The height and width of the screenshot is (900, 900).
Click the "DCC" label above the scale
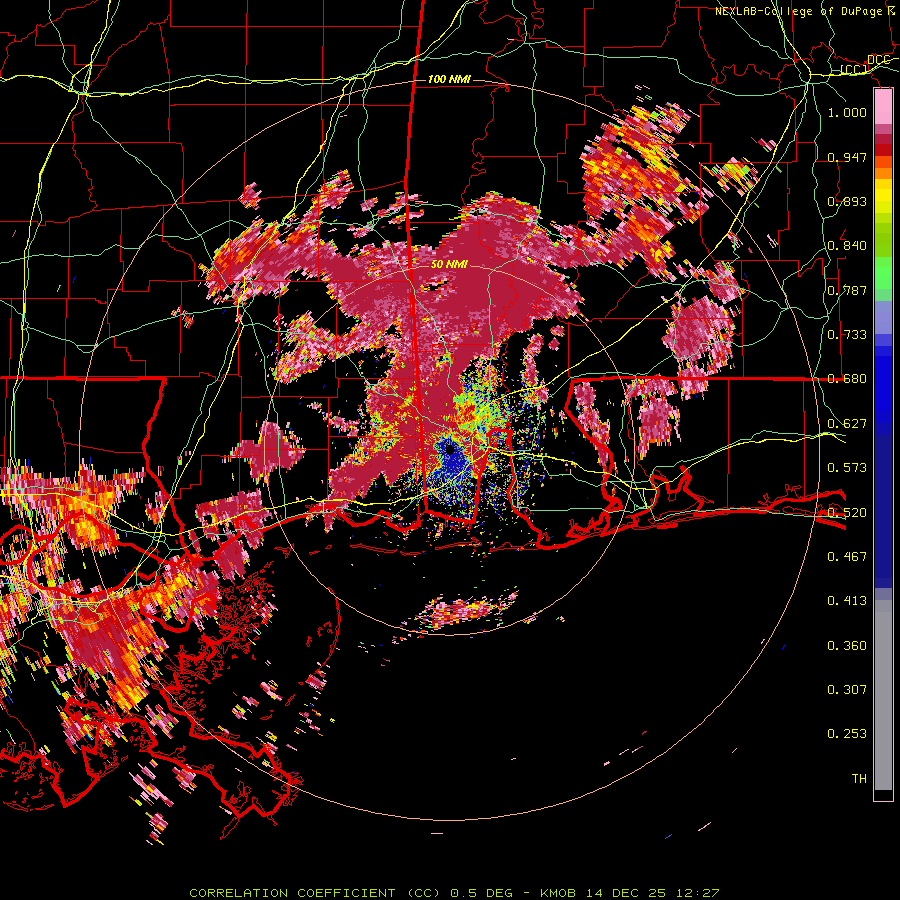click(x=878, y=60)
